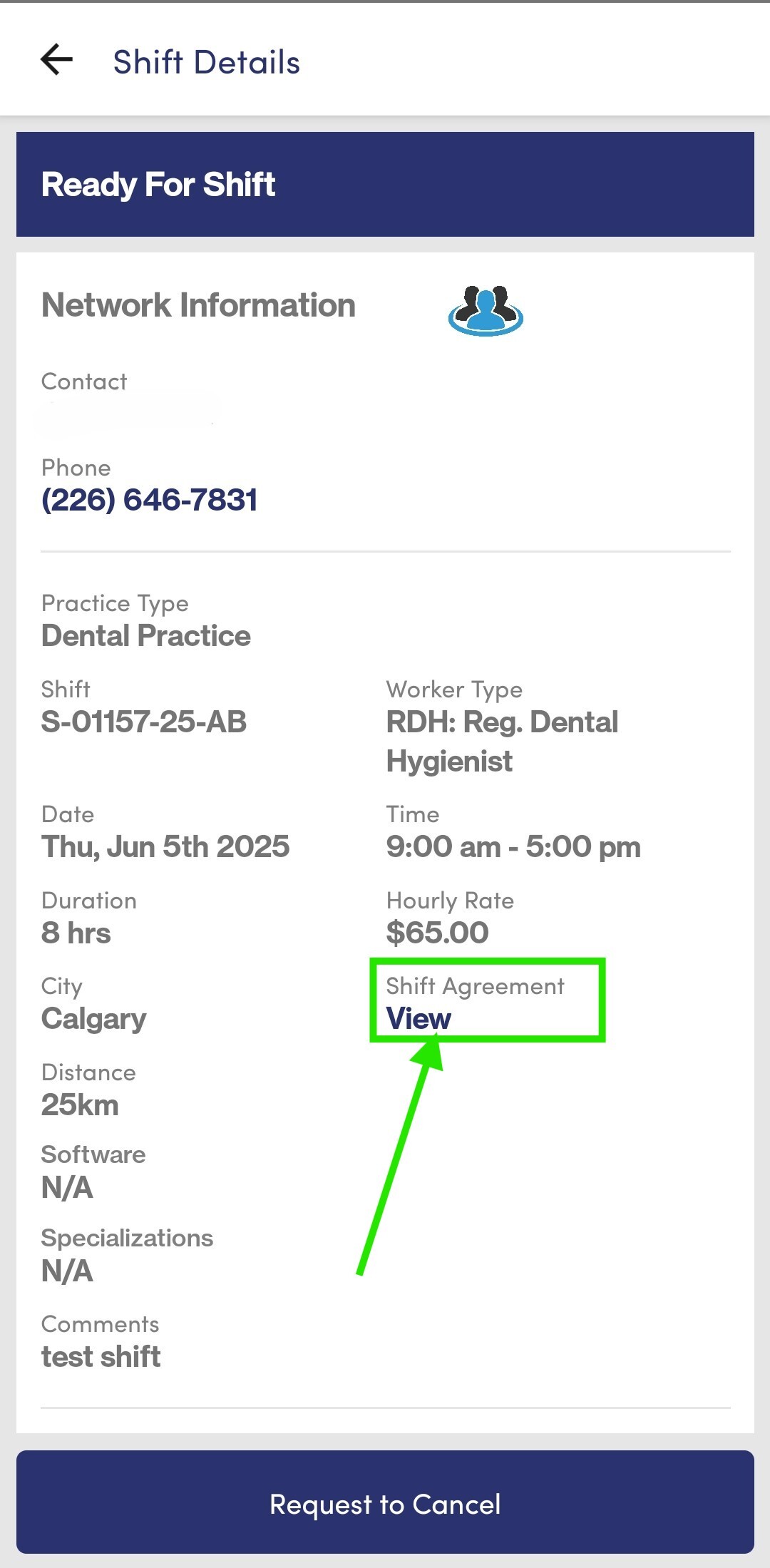Tap the back arrow icon
770x1568 pixels.
coord(57,59)
